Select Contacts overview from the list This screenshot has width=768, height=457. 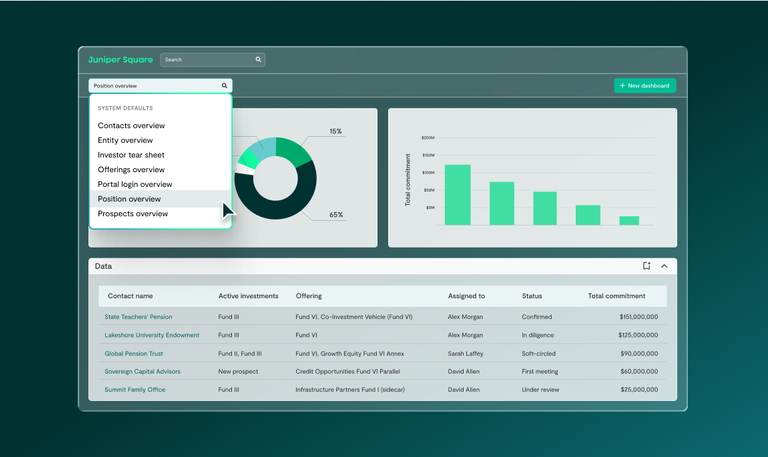pyautogui.click(x=131, y=126)
